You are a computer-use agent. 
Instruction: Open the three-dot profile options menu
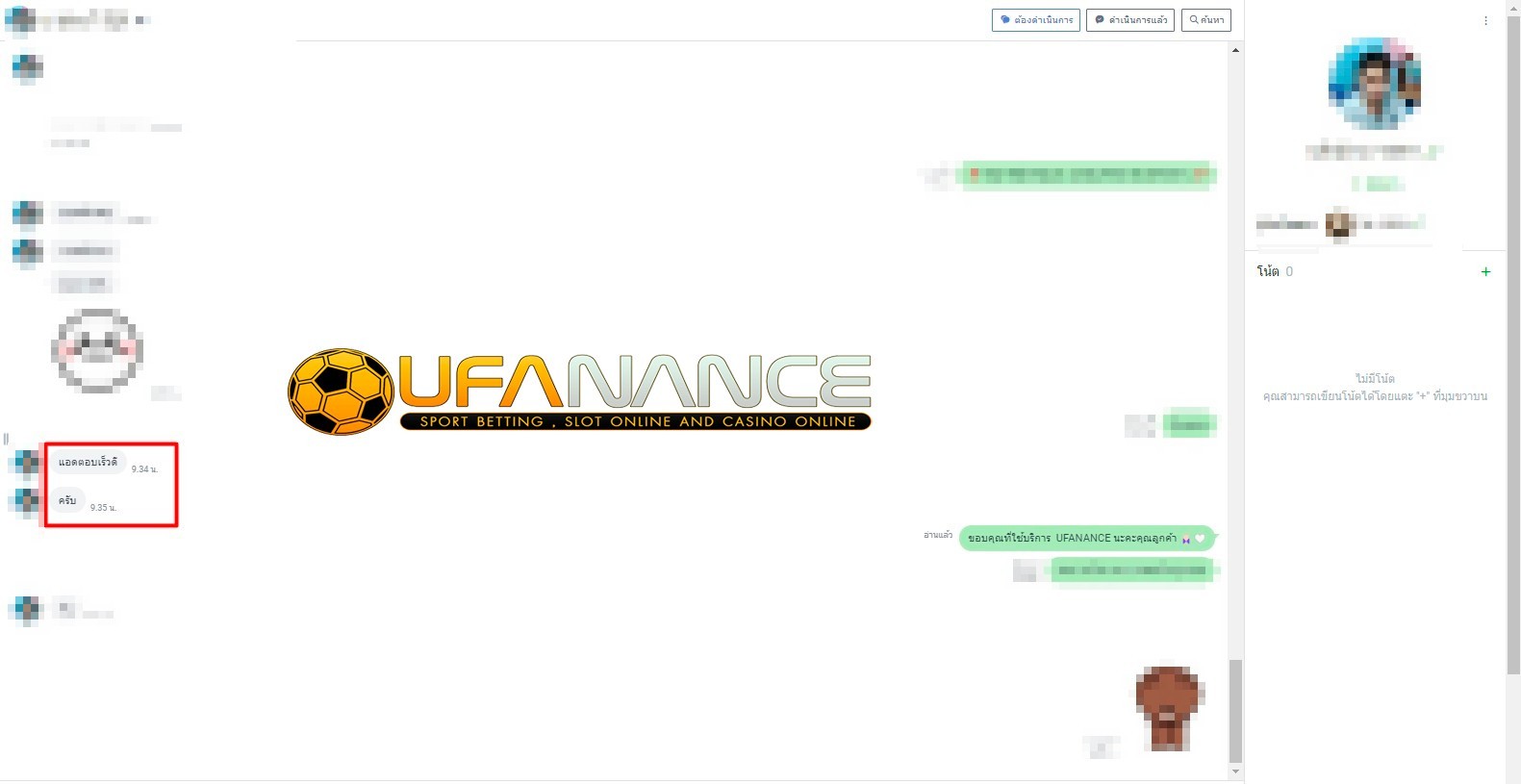click(x=1485, y=20)
